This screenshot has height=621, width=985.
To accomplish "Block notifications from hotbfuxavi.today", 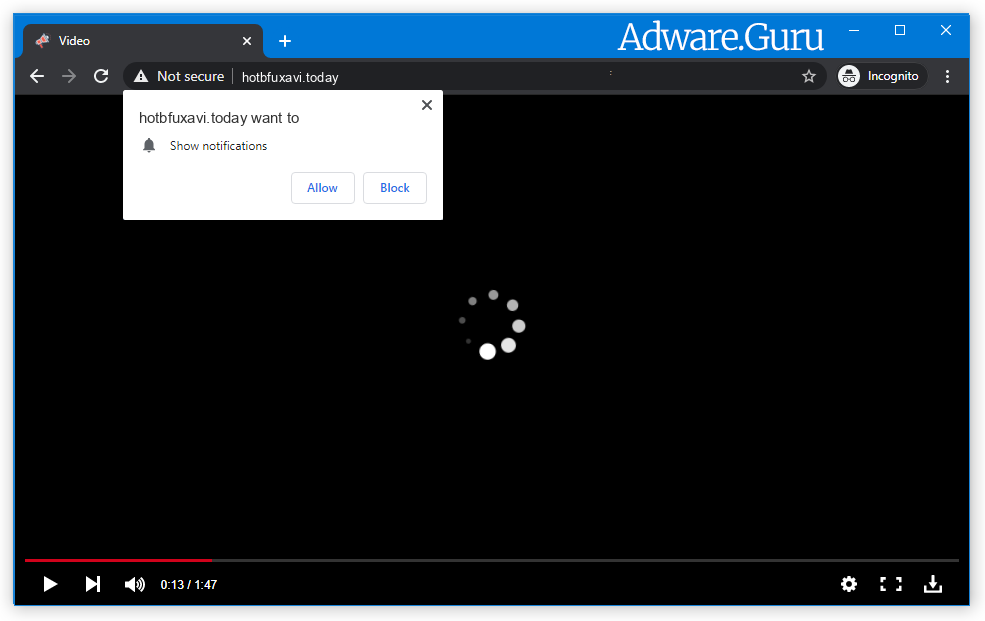I will (x=394, y=188).
